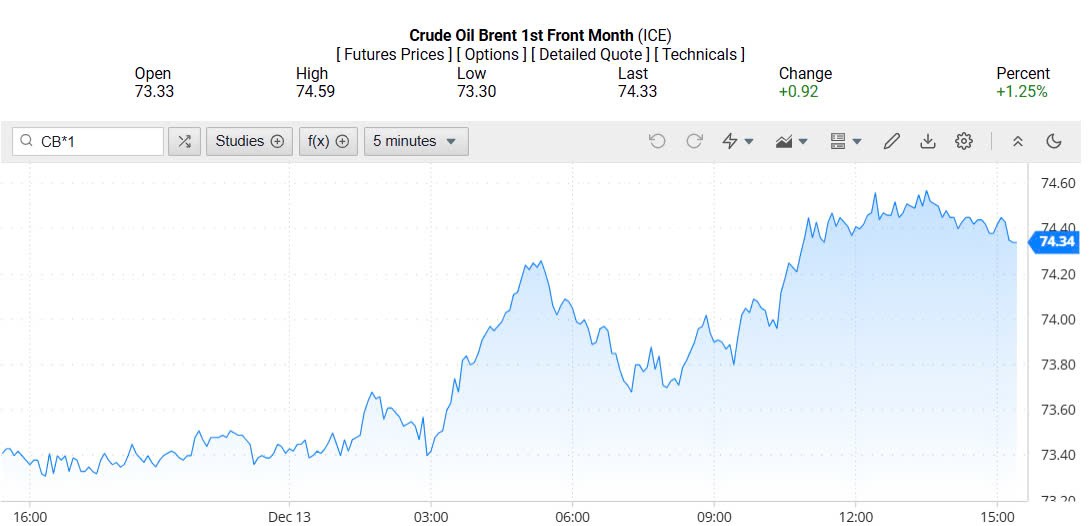
Task: Switch to the Technicals view
Action: point(699,55)
